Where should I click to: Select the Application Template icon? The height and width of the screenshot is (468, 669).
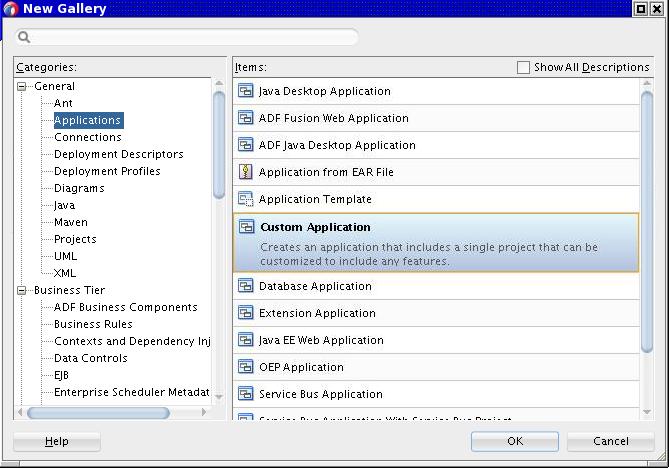(246, 199)
